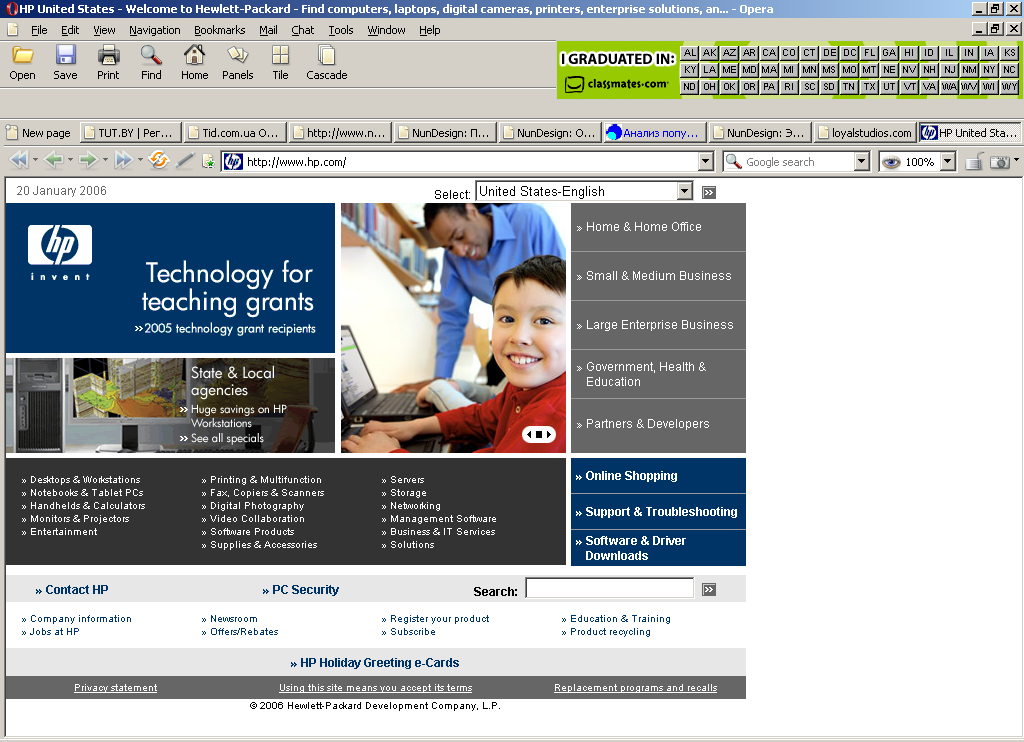
Task: Open the File menu
Action: [x=39, y=30]
